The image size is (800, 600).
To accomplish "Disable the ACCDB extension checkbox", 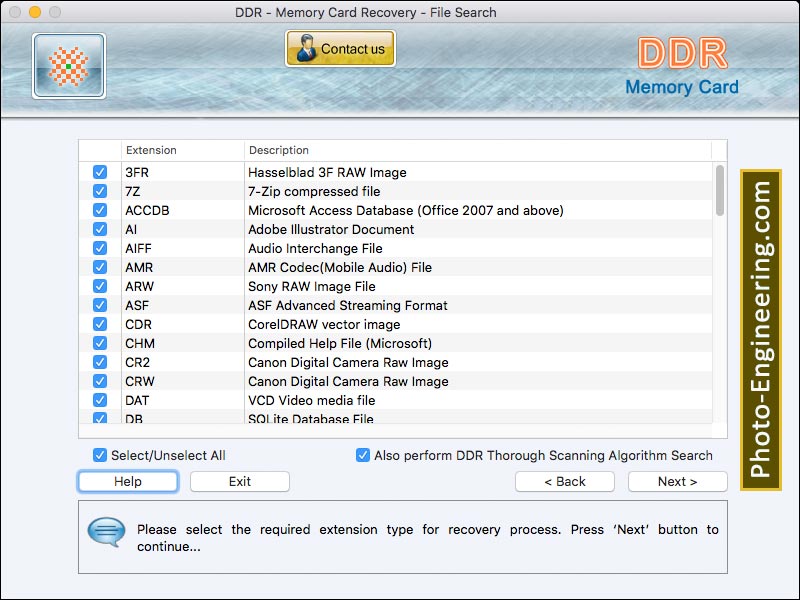I will point(99,210).
